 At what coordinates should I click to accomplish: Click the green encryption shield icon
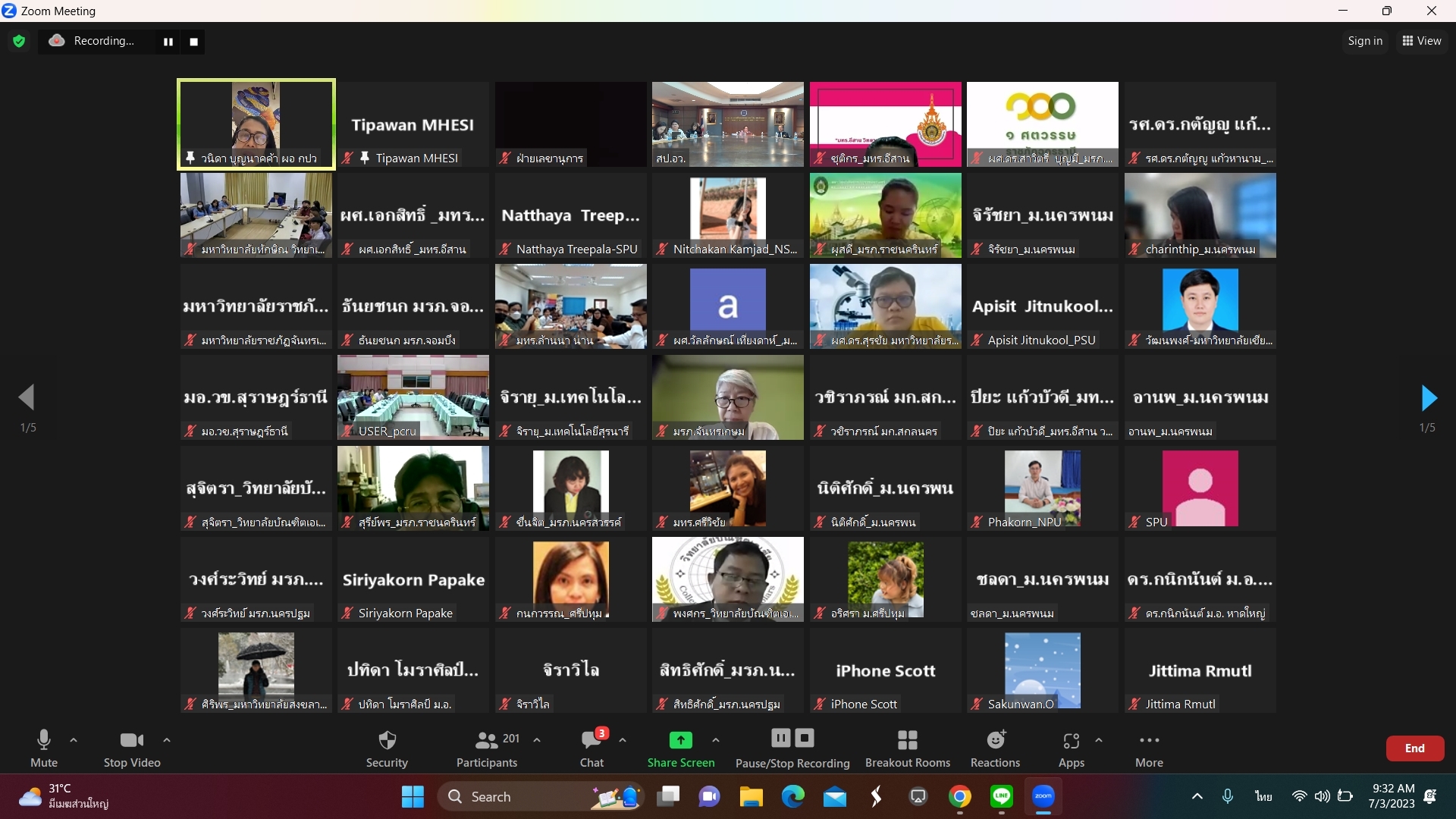coord(19,42)
